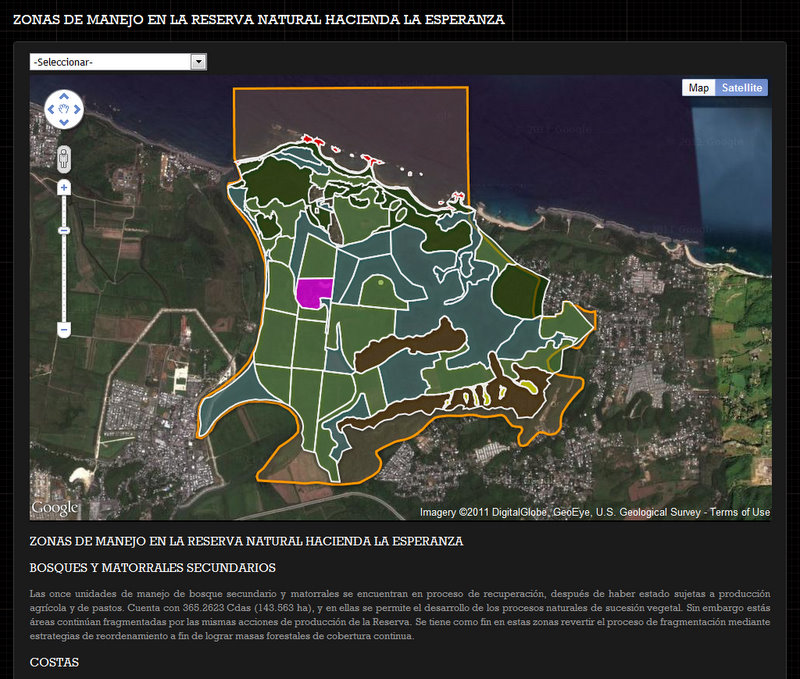Zoom in with the plus button
The width and height of the screenshot is (800, 679).
[x=64, y=187]
